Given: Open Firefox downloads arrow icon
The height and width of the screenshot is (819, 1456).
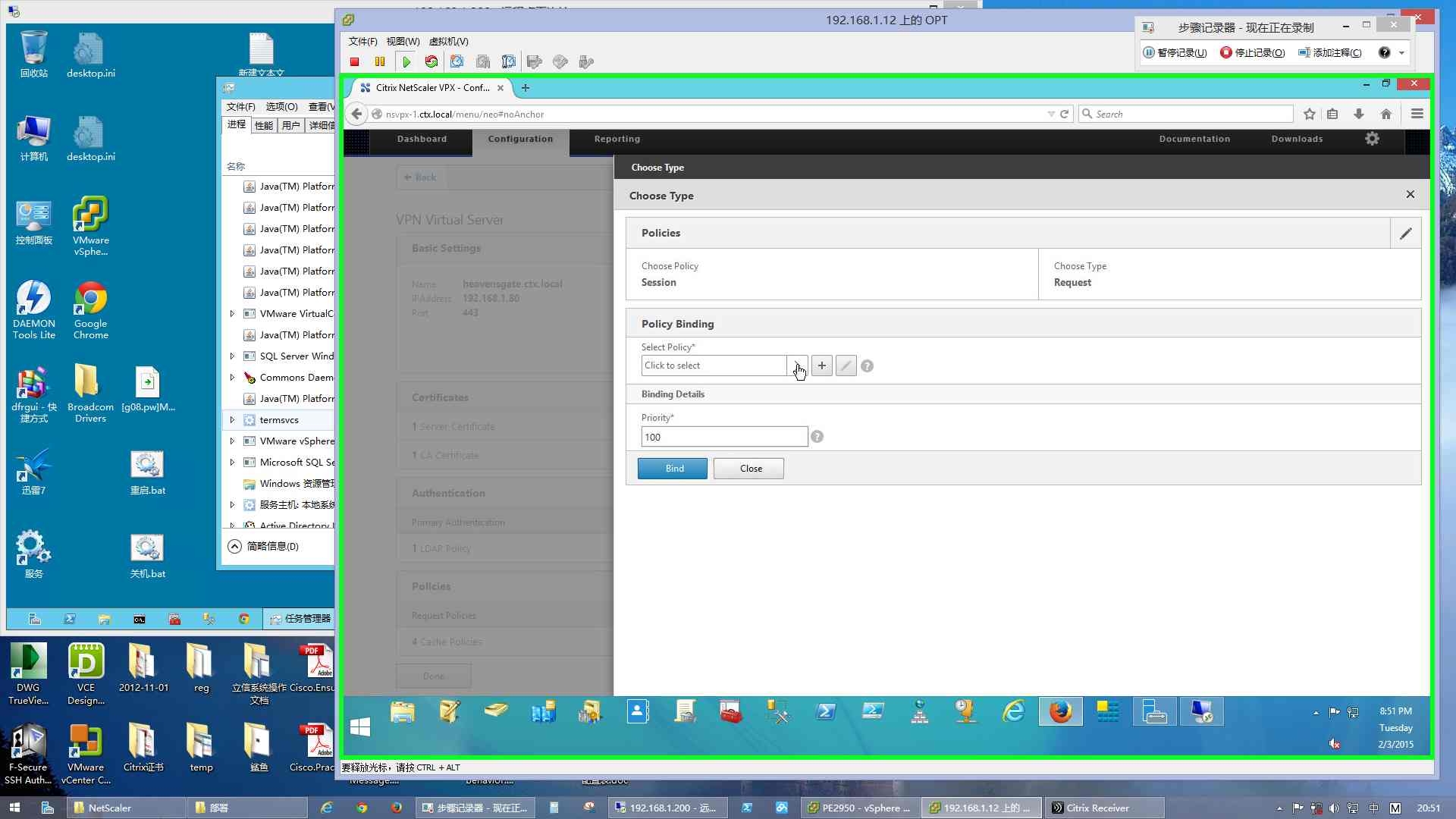Looking at the screenshot, I should tap(1359, 114).
